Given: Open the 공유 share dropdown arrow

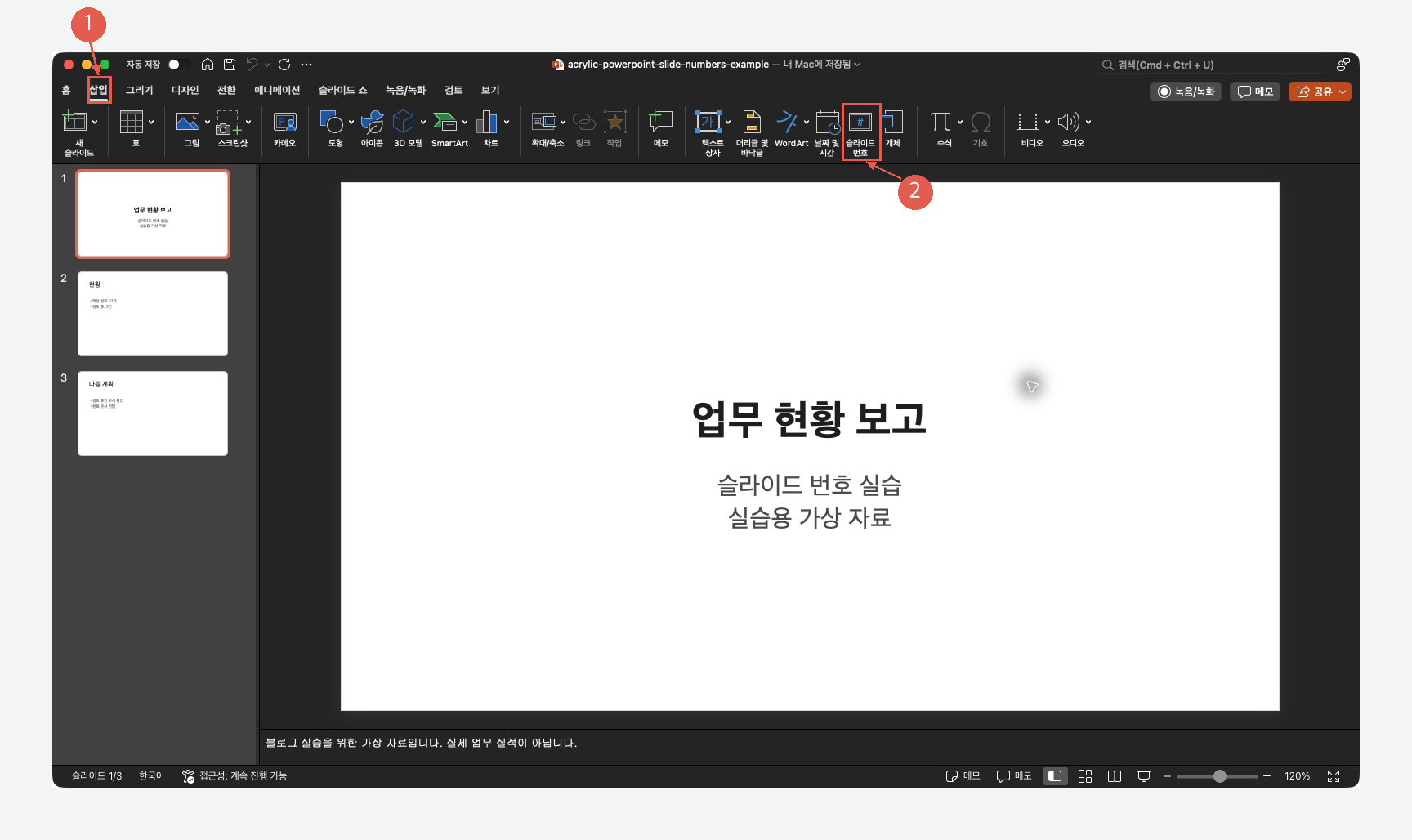Looking at the screenshot, I should tap(1343, 92).
